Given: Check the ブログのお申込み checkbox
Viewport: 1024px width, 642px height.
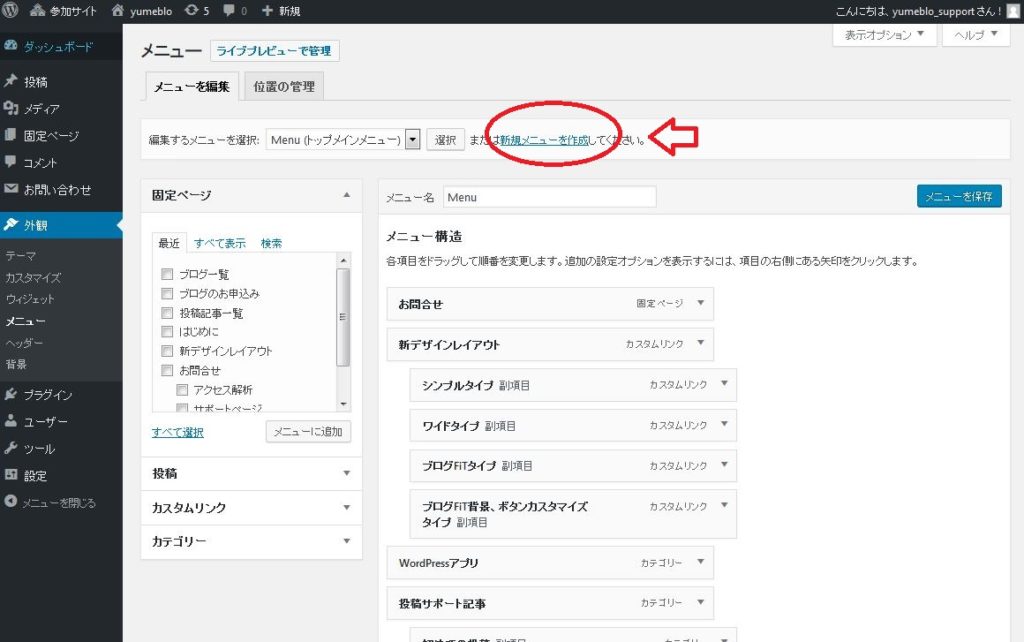Looking at the screenshot, I should tap(167, 294).
